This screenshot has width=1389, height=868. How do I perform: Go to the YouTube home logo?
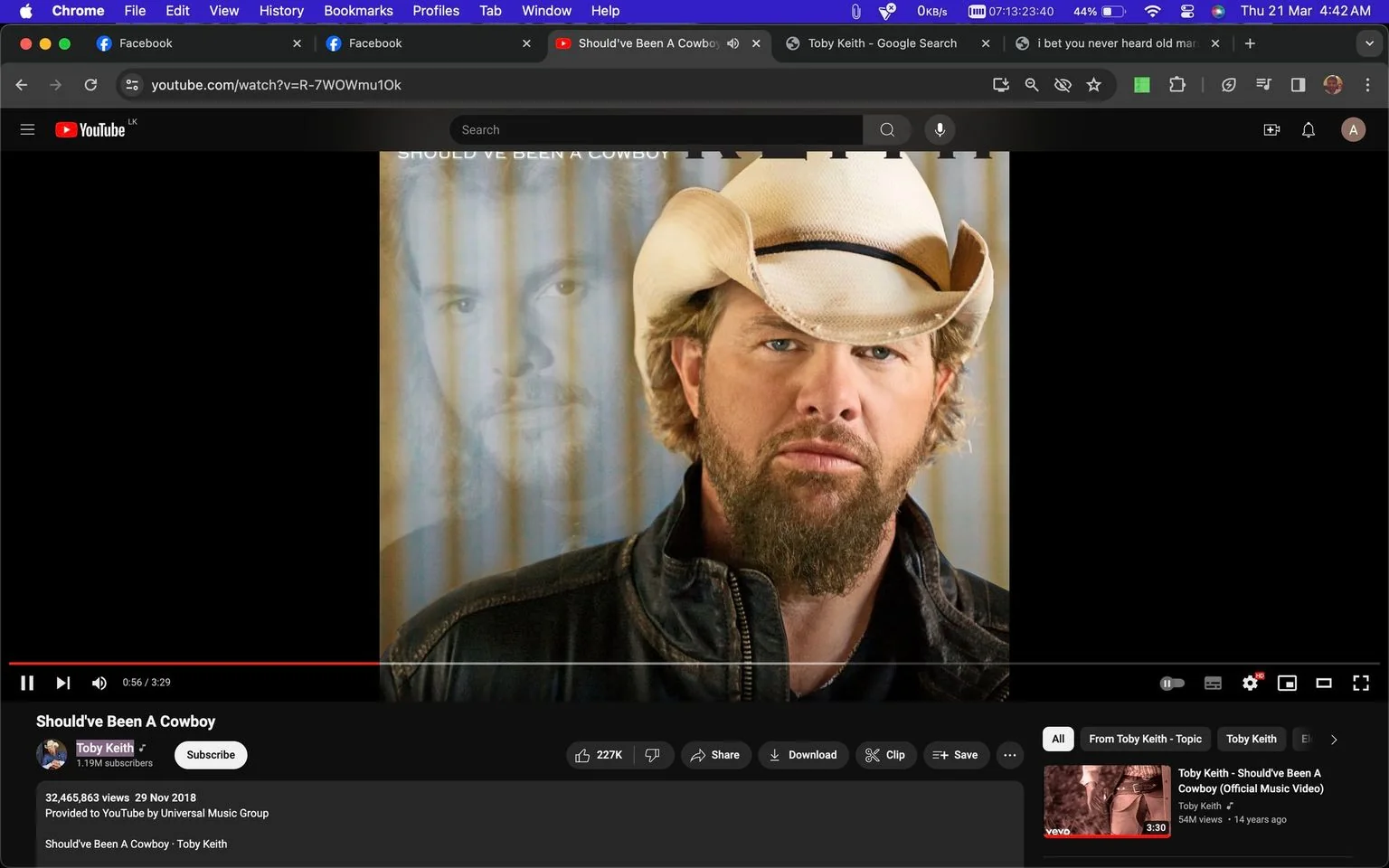(90, 129)
